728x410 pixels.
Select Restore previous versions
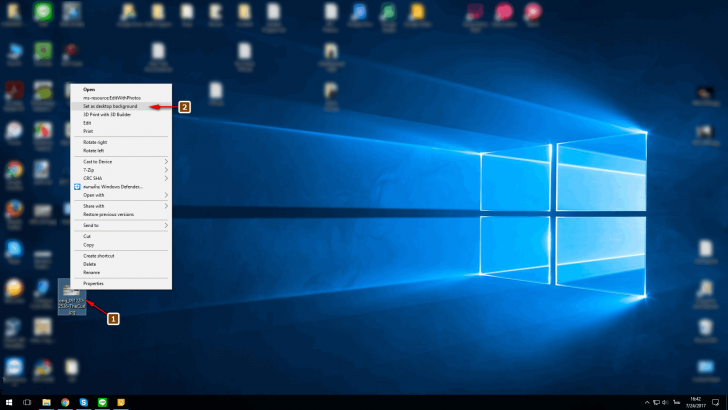pyautogui.click(x=121, y=215)
